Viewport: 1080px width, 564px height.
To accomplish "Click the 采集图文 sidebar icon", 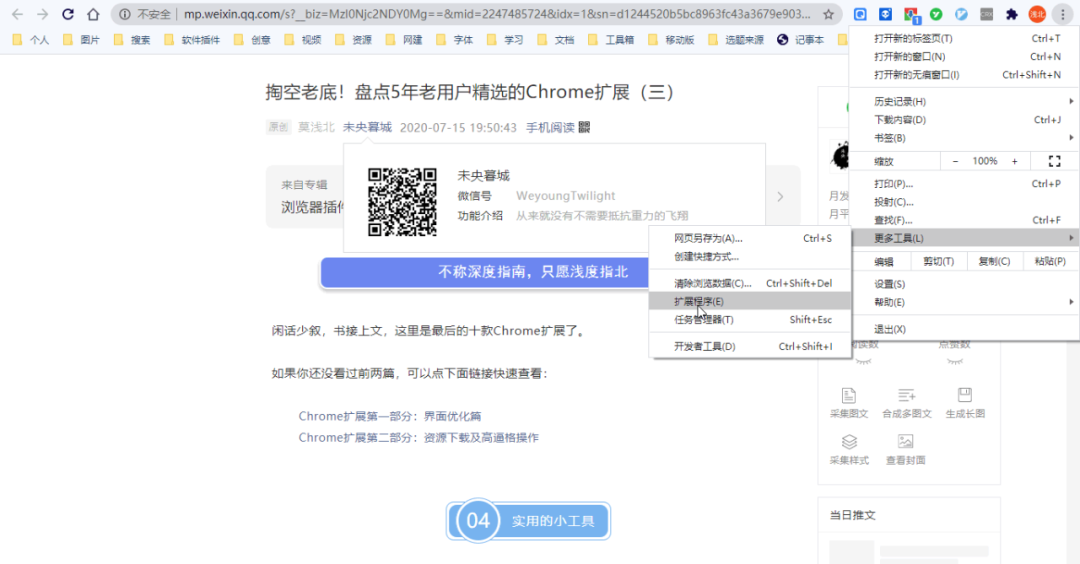I will (x=849, y=402).
